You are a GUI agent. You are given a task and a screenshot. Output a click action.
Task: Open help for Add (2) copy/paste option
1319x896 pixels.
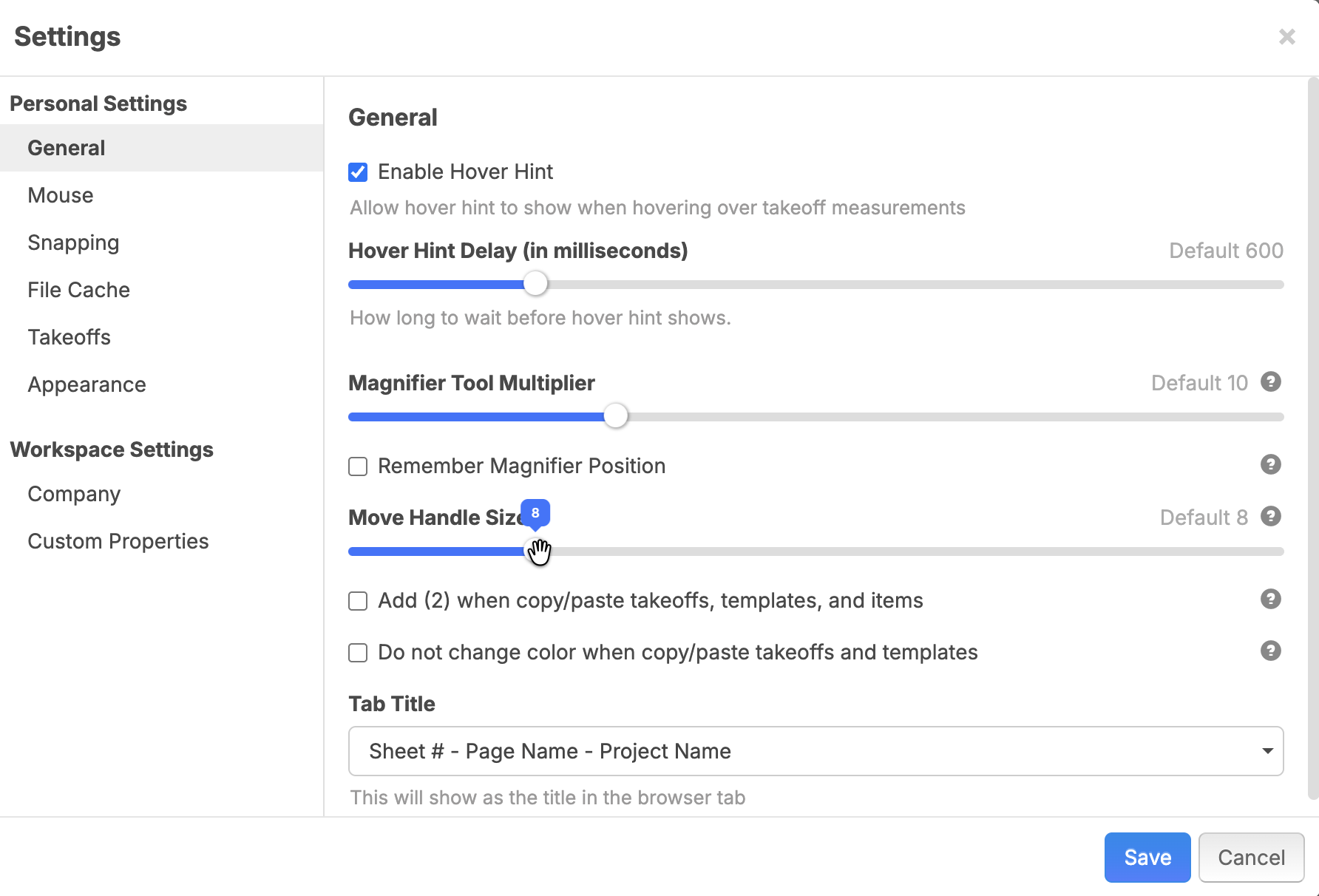(1270, 600)
